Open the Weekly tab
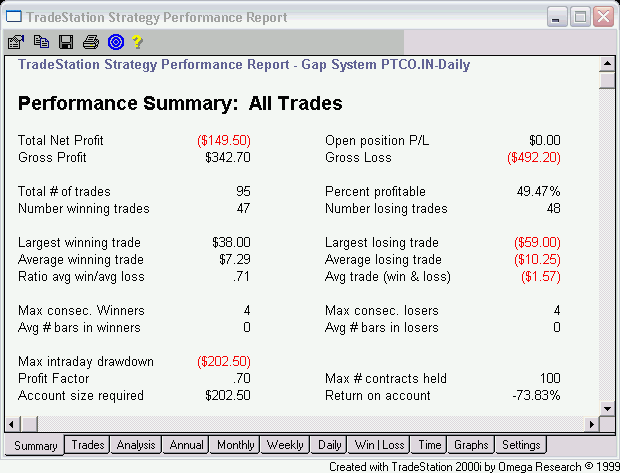The height and width of the screenshot is (473, 620). coord(285,445)
